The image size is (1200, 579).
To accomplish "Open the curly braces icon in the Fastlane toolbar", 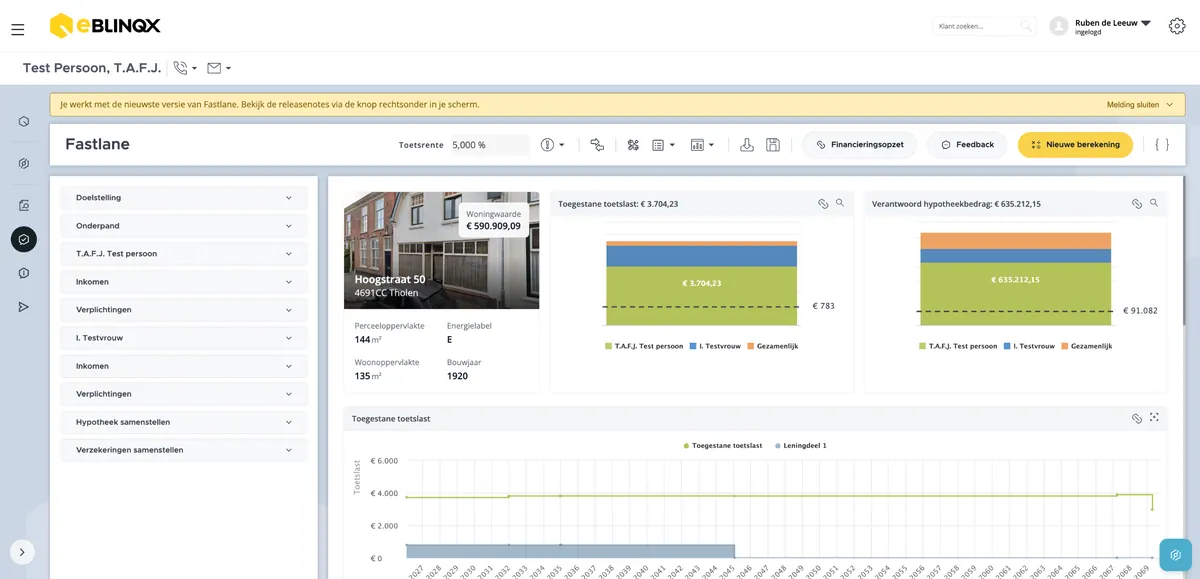I will click(1161, 145).
